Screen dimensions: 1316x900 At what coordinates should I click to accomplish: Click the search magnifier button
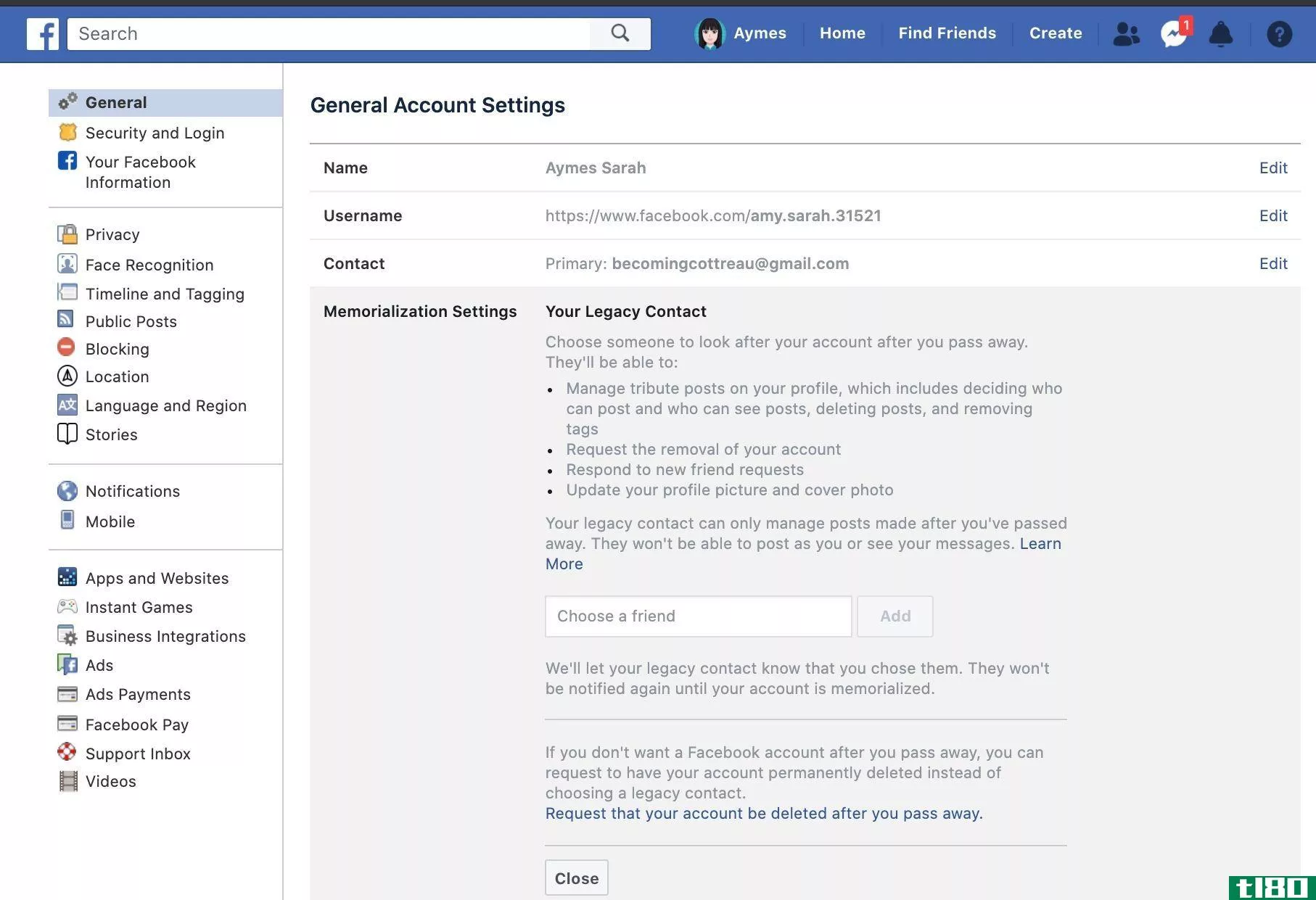coord(620,33)
